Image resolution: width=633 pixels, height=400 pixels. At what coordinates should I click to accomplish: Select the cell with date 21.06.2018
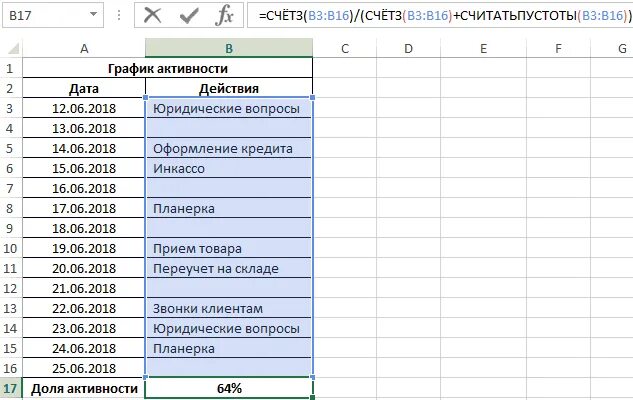tap(84, 288)
